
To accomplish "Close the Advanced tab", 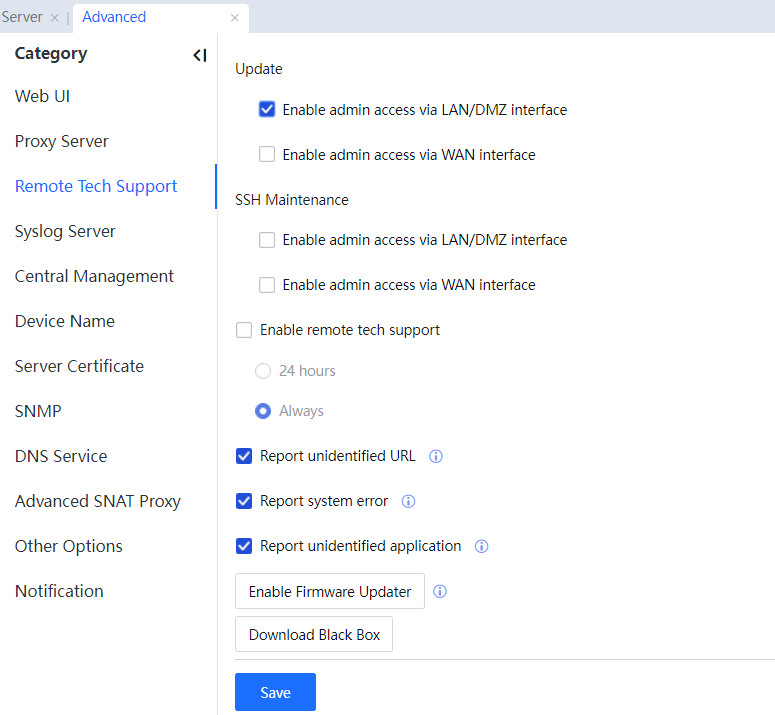I will coord(235,18).
